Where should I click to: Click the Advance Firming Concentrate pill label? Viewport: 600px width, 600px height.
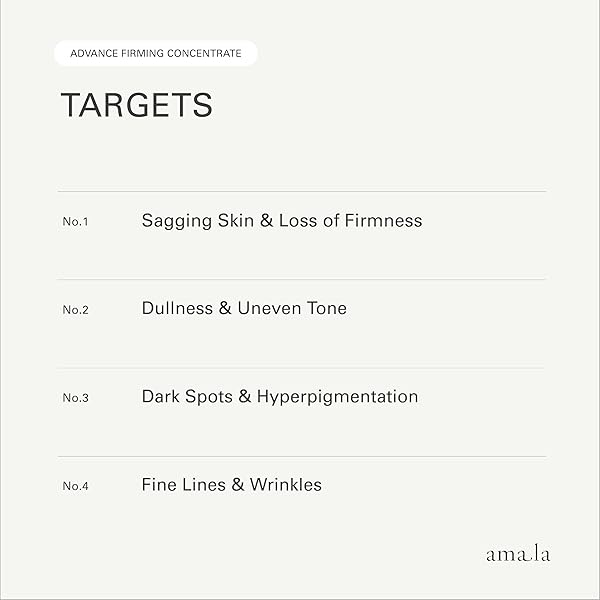tap(156, 53)
